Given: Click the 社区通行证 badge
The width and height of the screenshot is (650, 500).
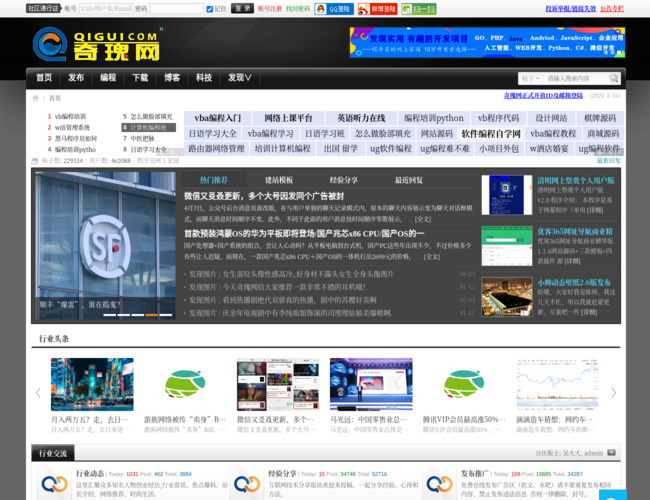Looking at the screenshot, I should [43, 8].
